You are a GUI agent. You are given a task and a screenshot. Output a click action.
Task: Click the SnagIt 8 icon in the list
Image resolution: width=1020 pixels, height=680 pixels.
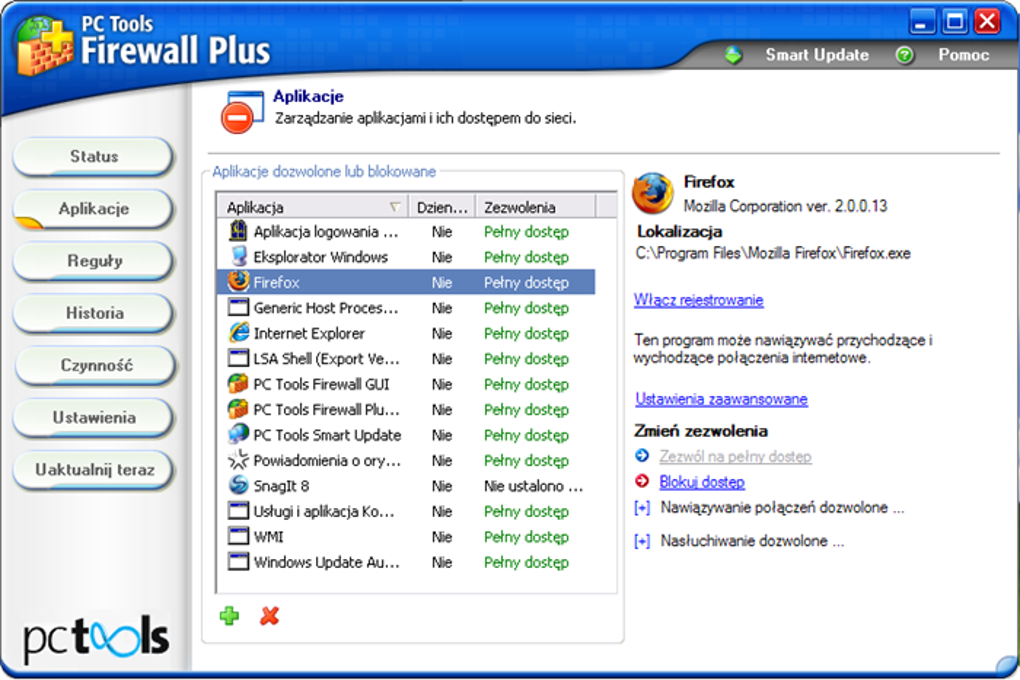pyautogui.click(x=239, y=485)
